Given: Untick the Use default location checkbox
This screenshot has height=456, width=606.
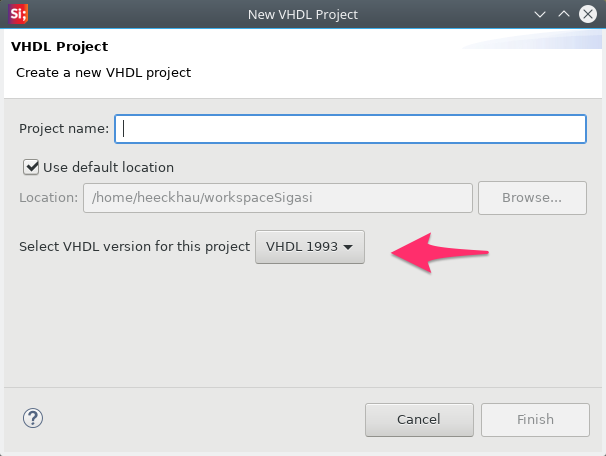Looking at the screenshot, I should [x=31, y=167].
